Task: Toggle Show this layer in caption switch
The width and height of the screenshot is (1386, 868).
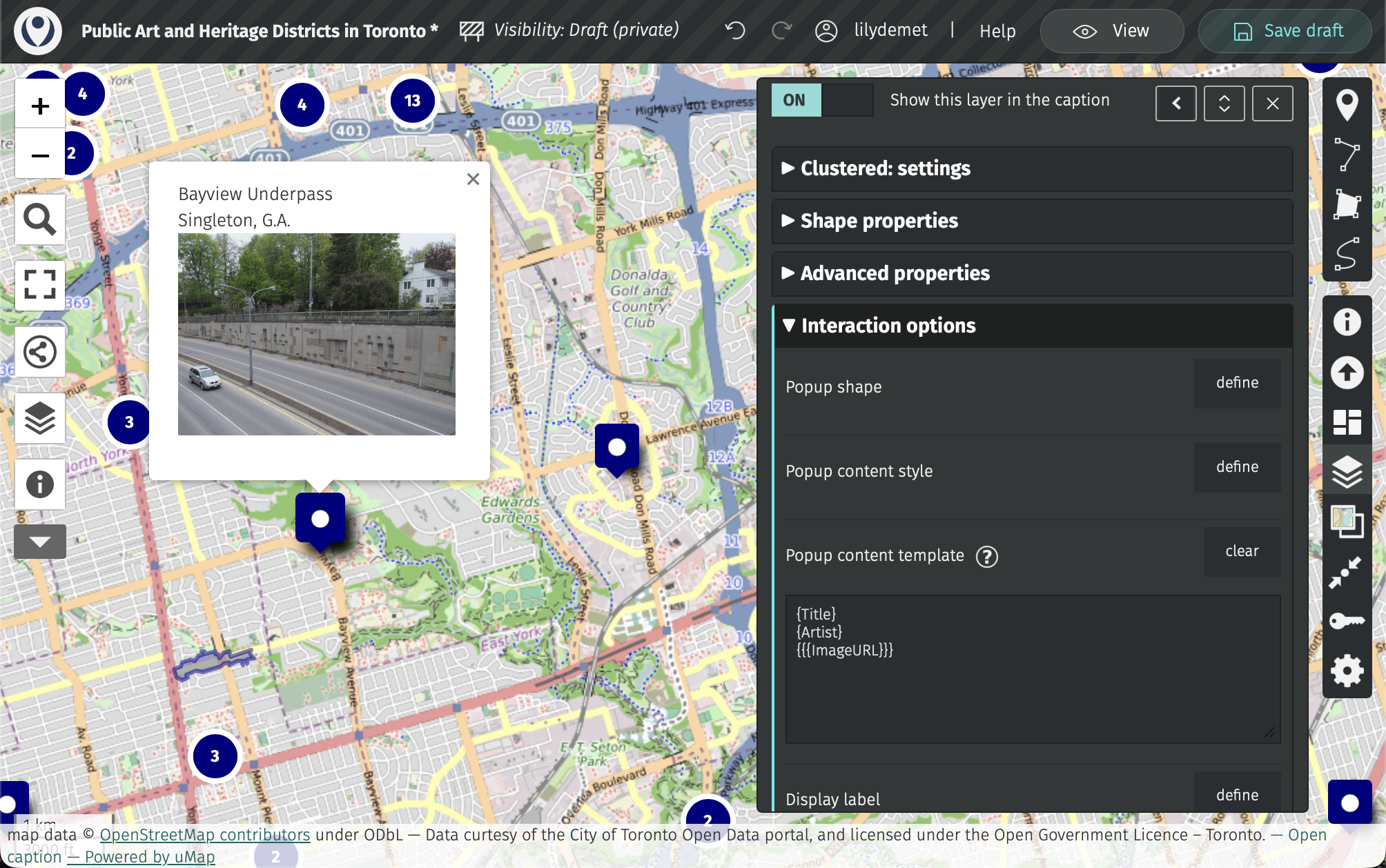Action: [x=821, y=100]
